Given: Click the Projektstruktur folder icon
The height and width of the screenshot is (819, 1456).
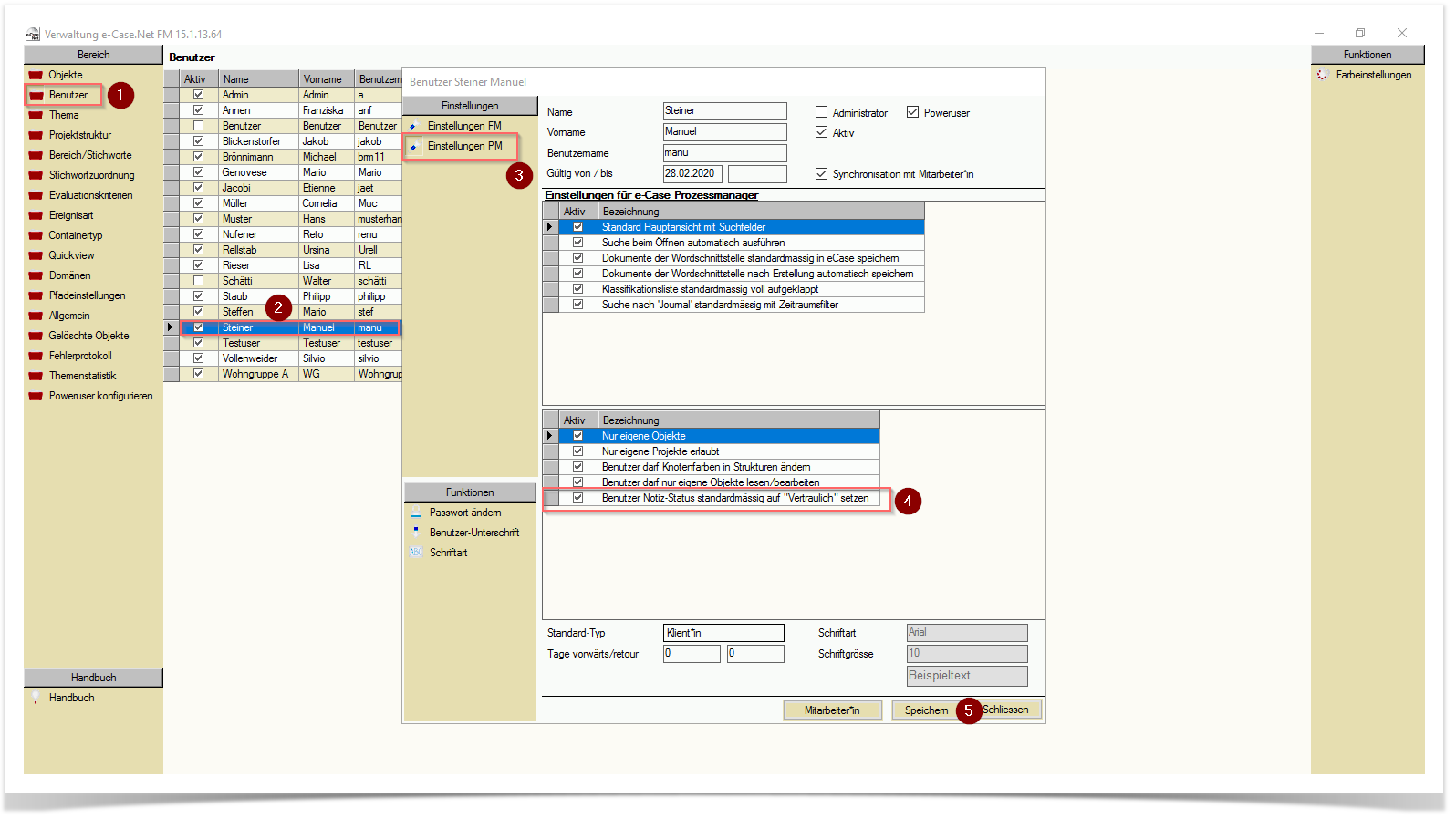Looking at the screenshot, I should (36, 135).
